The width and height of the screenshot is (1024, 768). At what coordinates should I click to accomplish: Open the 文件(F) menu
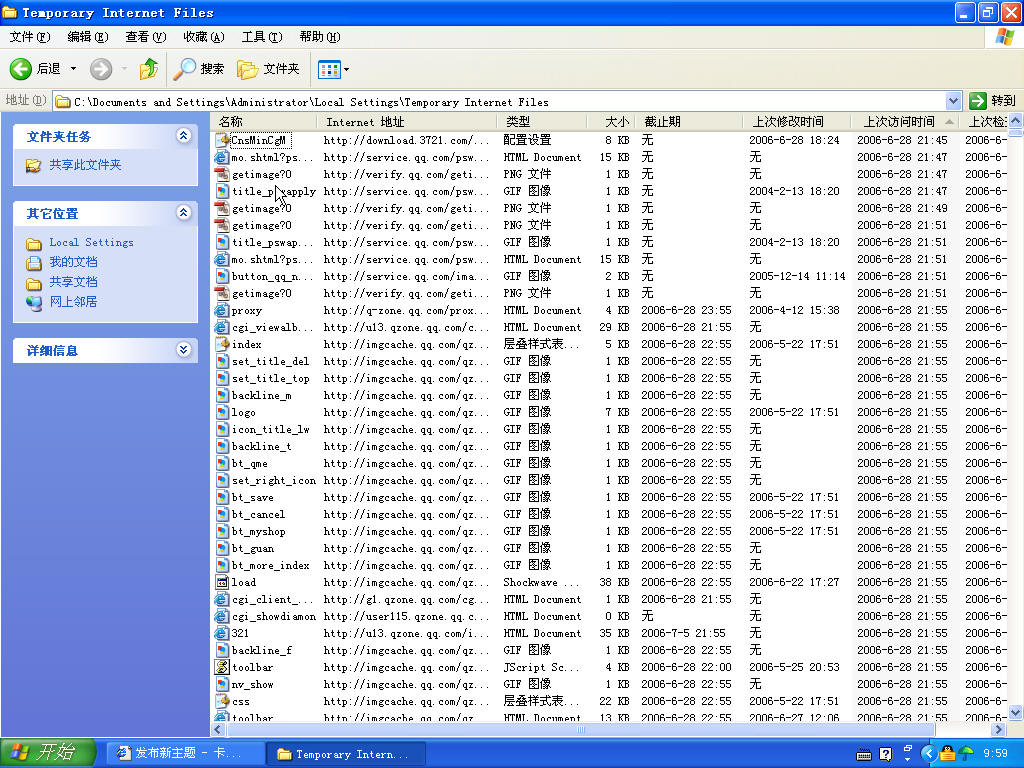(x=29, y=37)
